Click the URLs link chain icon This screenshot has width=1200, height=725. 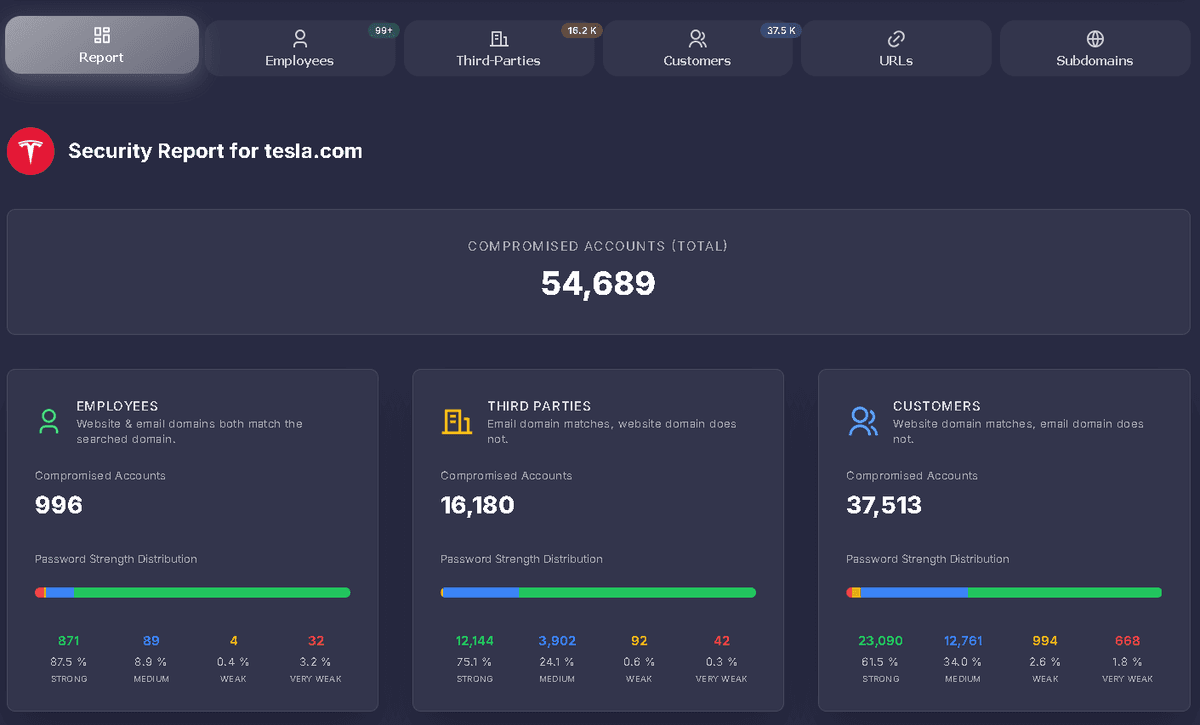coord(896,39)
